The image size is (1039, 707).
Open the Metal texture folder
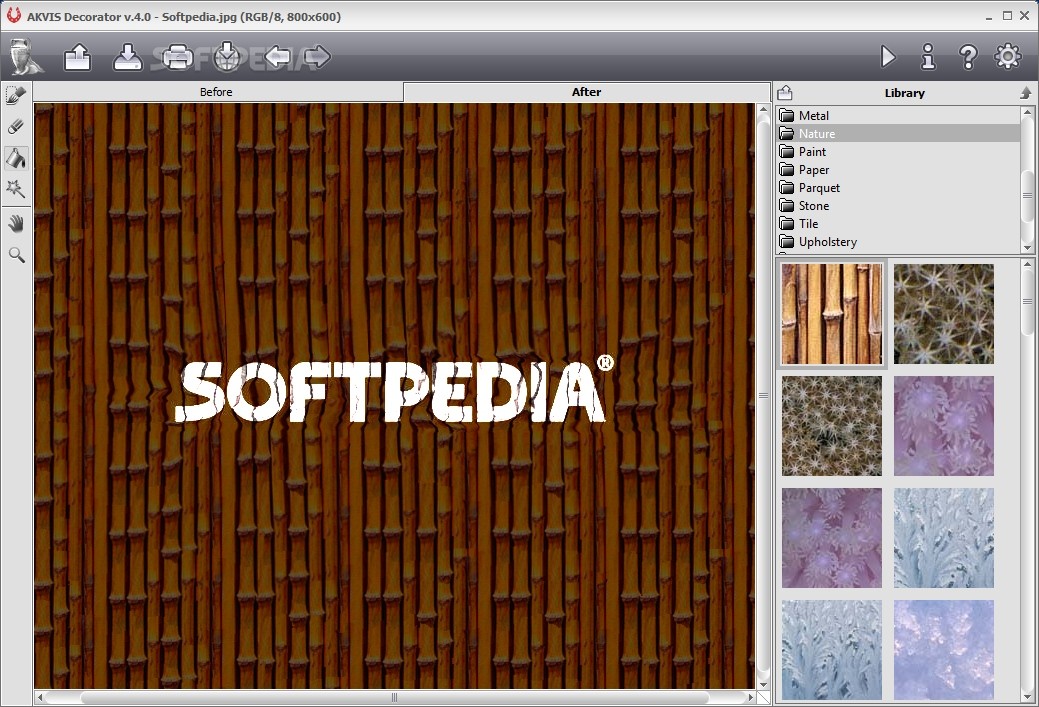pyautogui.click(x=898, y=115)
